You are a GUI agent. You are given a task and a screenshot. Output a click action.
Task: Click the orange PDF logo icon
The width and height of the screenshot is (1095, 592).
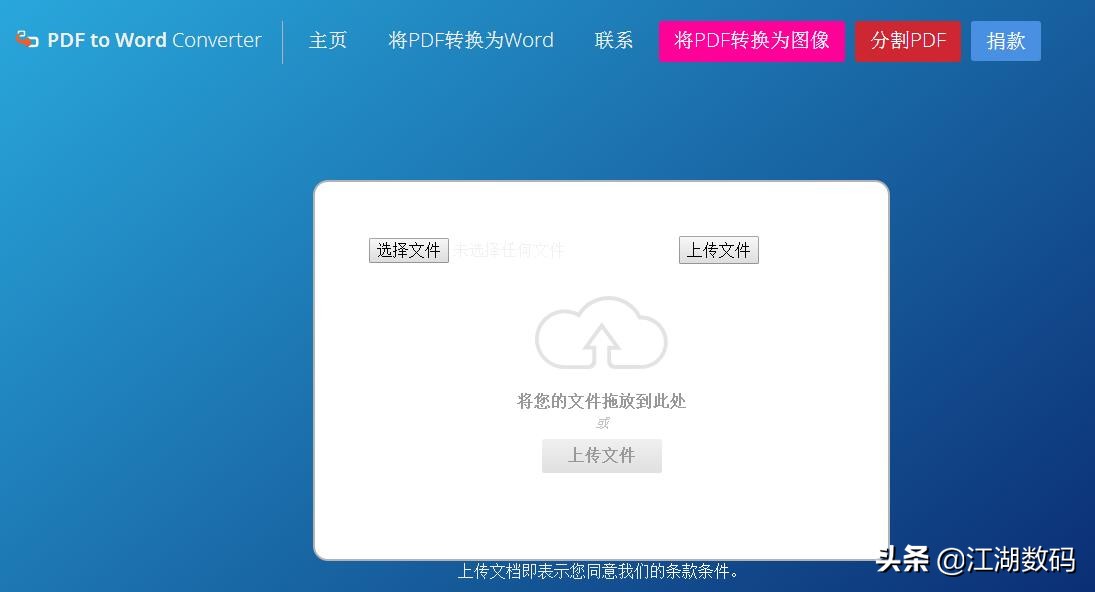[26, 40]
